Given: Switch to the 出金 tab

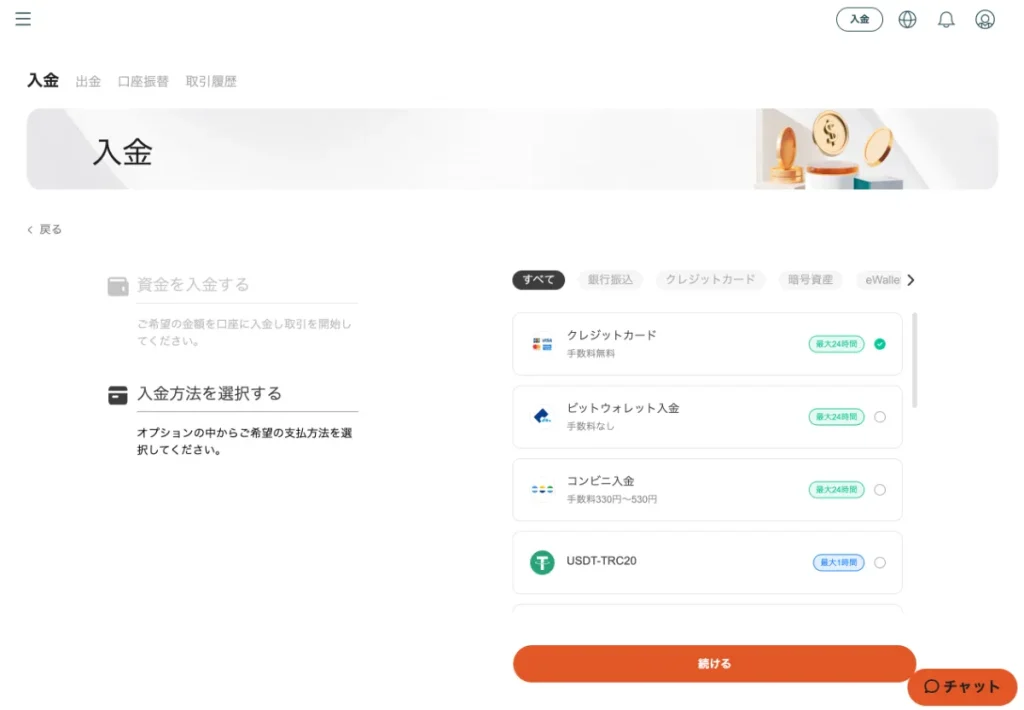Looking at the screenshot, I should tap(88, 81).
